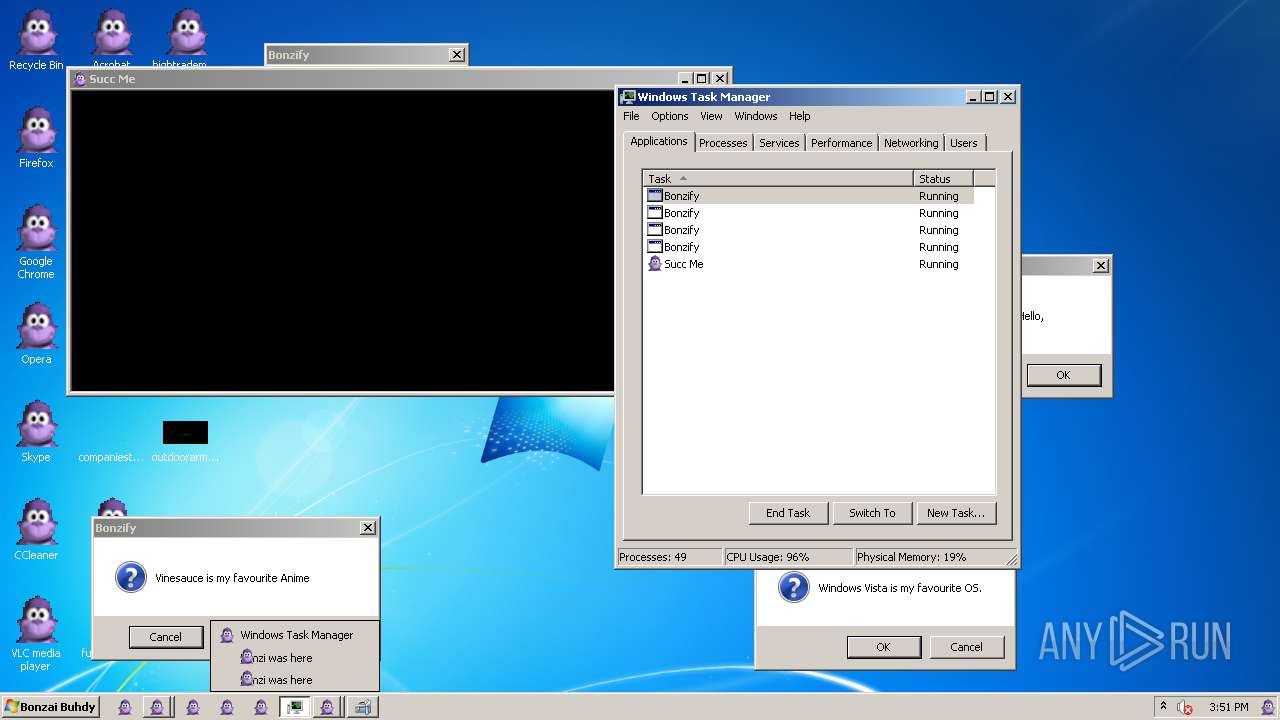Screen dimensions: 1280x720
Task: Click the question icon in Windows Vista dialog
Action: 793,587
